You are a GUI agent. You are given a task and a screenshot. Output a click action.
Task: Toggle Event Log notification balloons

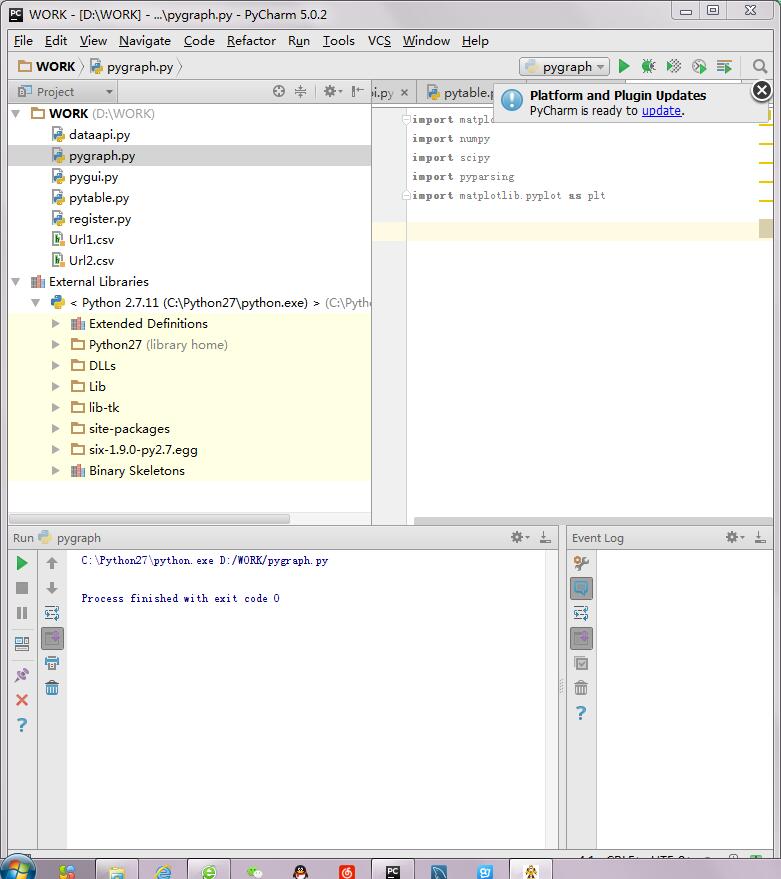click(581, 589)
